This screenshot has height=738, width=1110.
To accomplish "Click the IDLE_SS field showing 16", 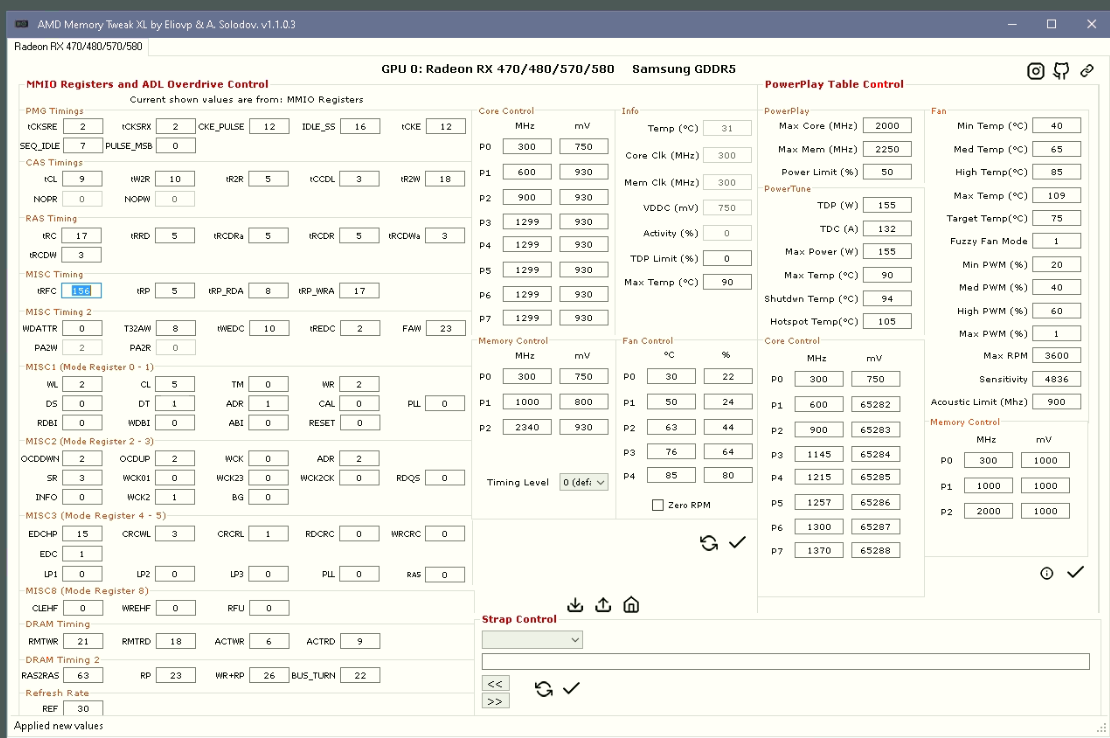I will coord(360,127).
